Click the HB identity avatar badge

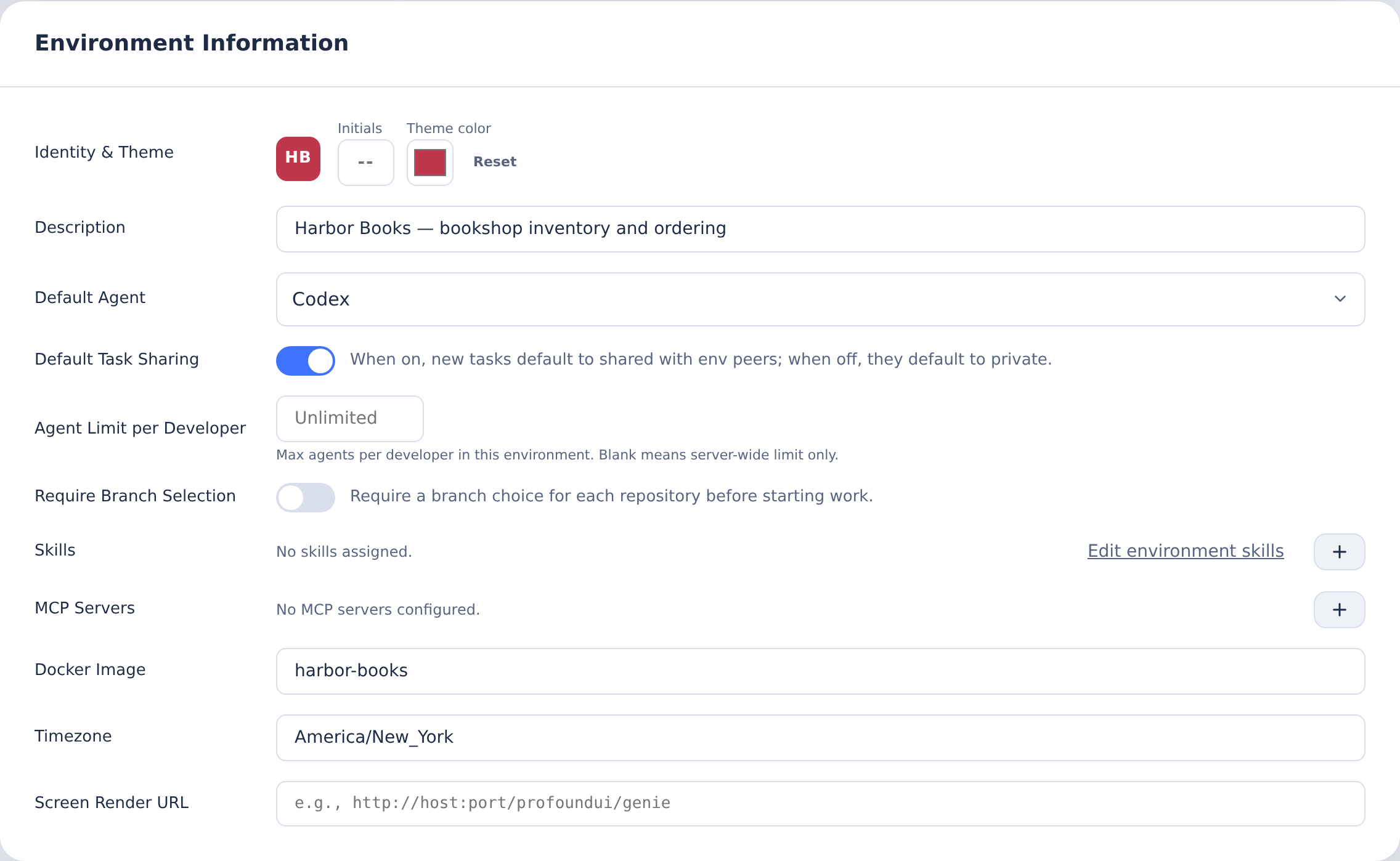[298, 159]
